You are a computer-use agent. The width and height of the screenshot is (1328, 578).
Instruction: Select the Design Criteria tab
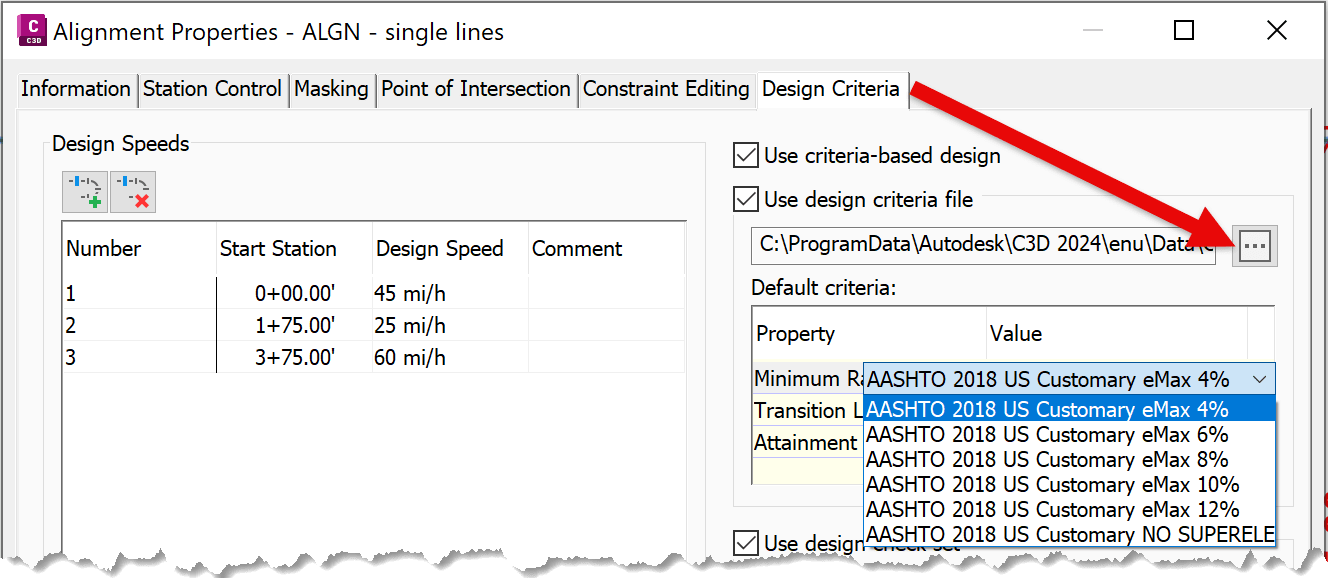pos(831,89)
